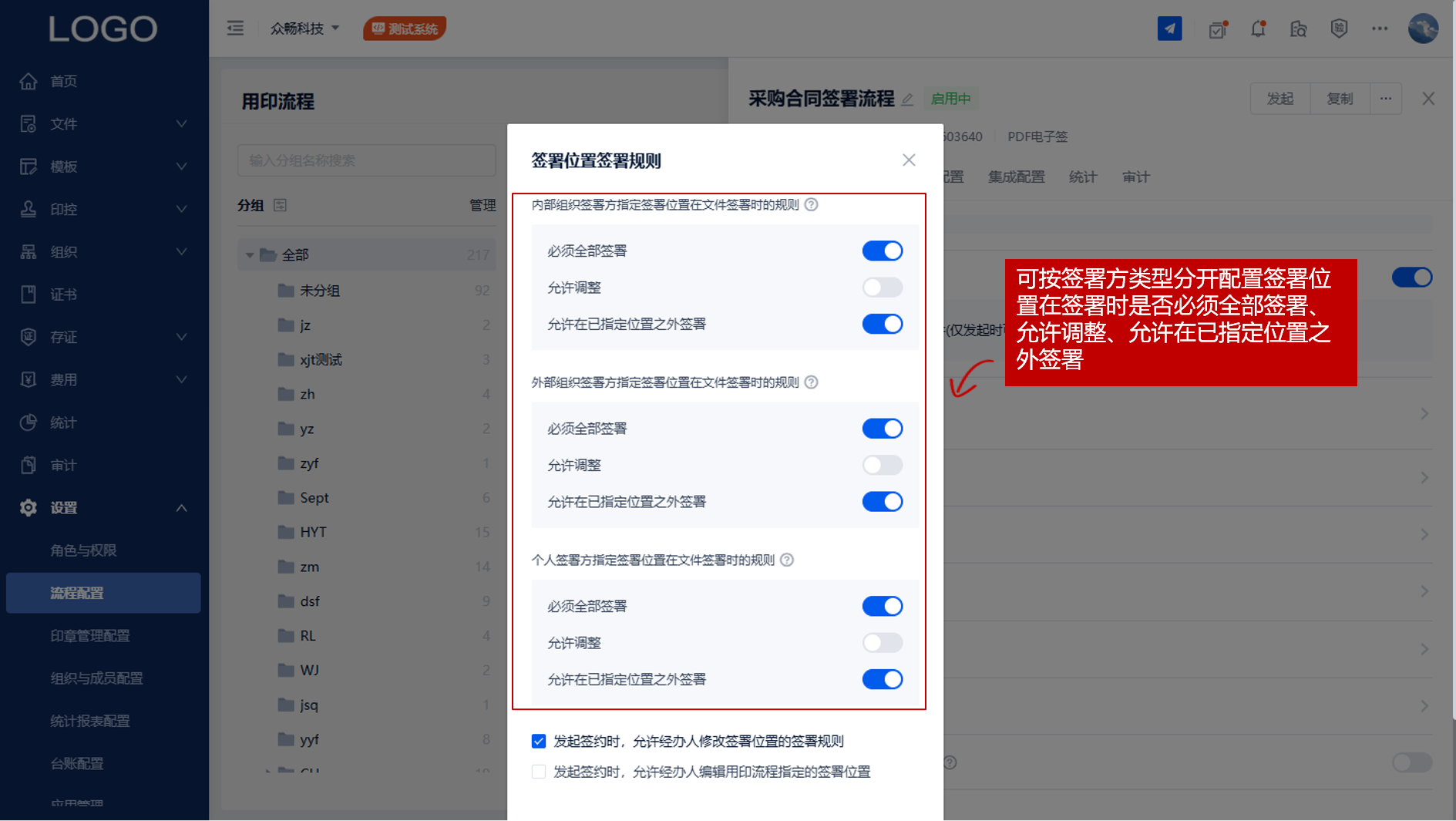Disable 必须全部签署 for external organization signers
Viewport: 1456px width, 821px height.
point(882,429)
